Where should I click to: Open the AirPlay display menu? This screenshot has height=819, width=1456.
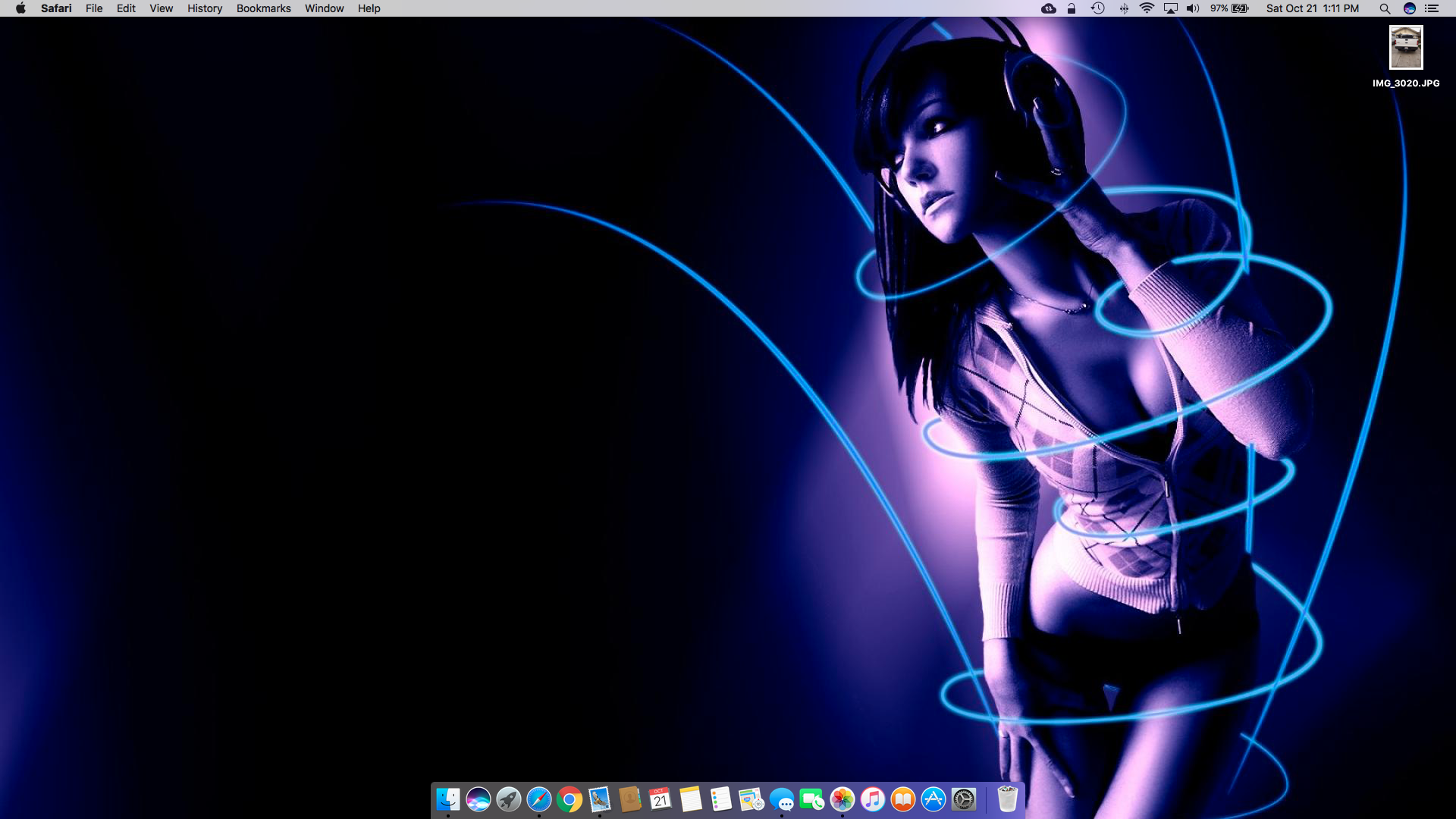click(1171, 8)
